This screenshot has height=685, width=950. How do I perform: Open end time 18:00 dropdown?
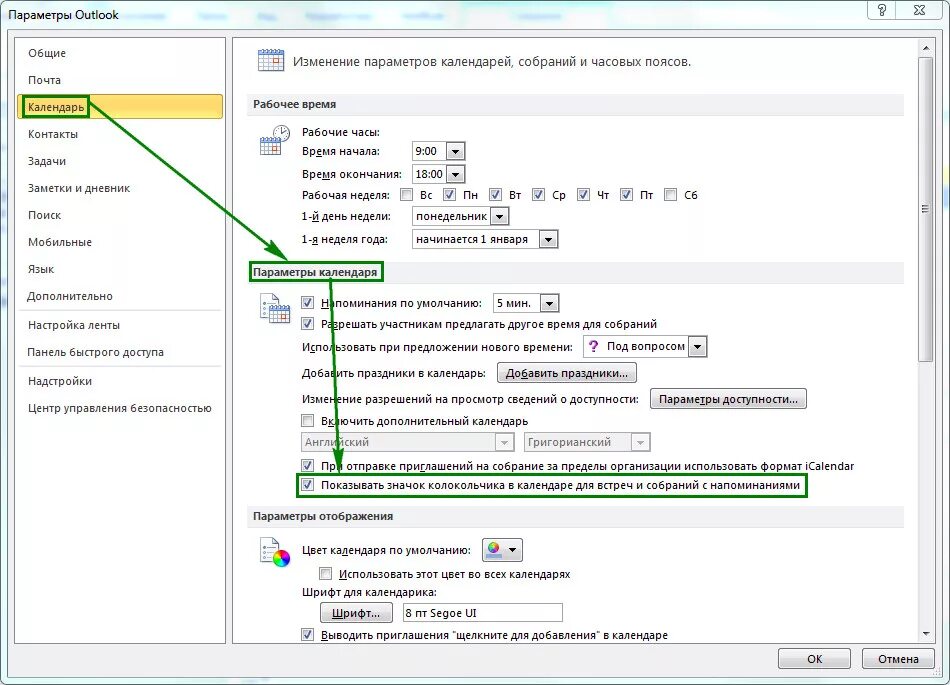tap(455, 174)
